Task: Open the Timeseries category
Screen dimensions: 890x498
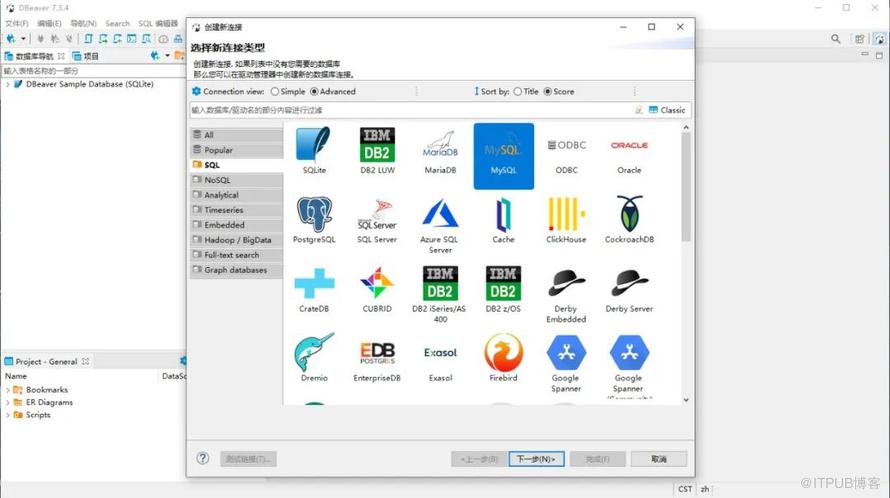Action: (237, 210)
